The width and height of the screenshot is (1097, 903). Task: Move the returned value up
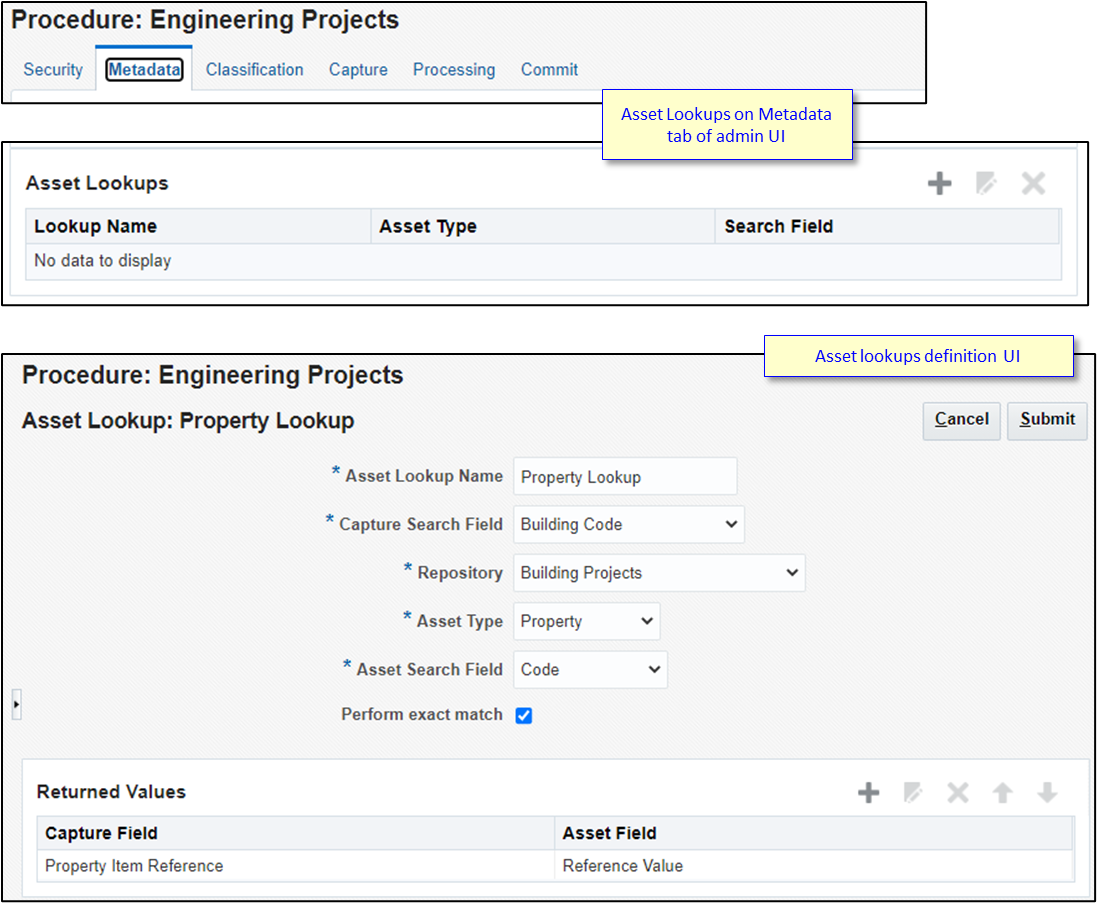tap(1002, 792)
